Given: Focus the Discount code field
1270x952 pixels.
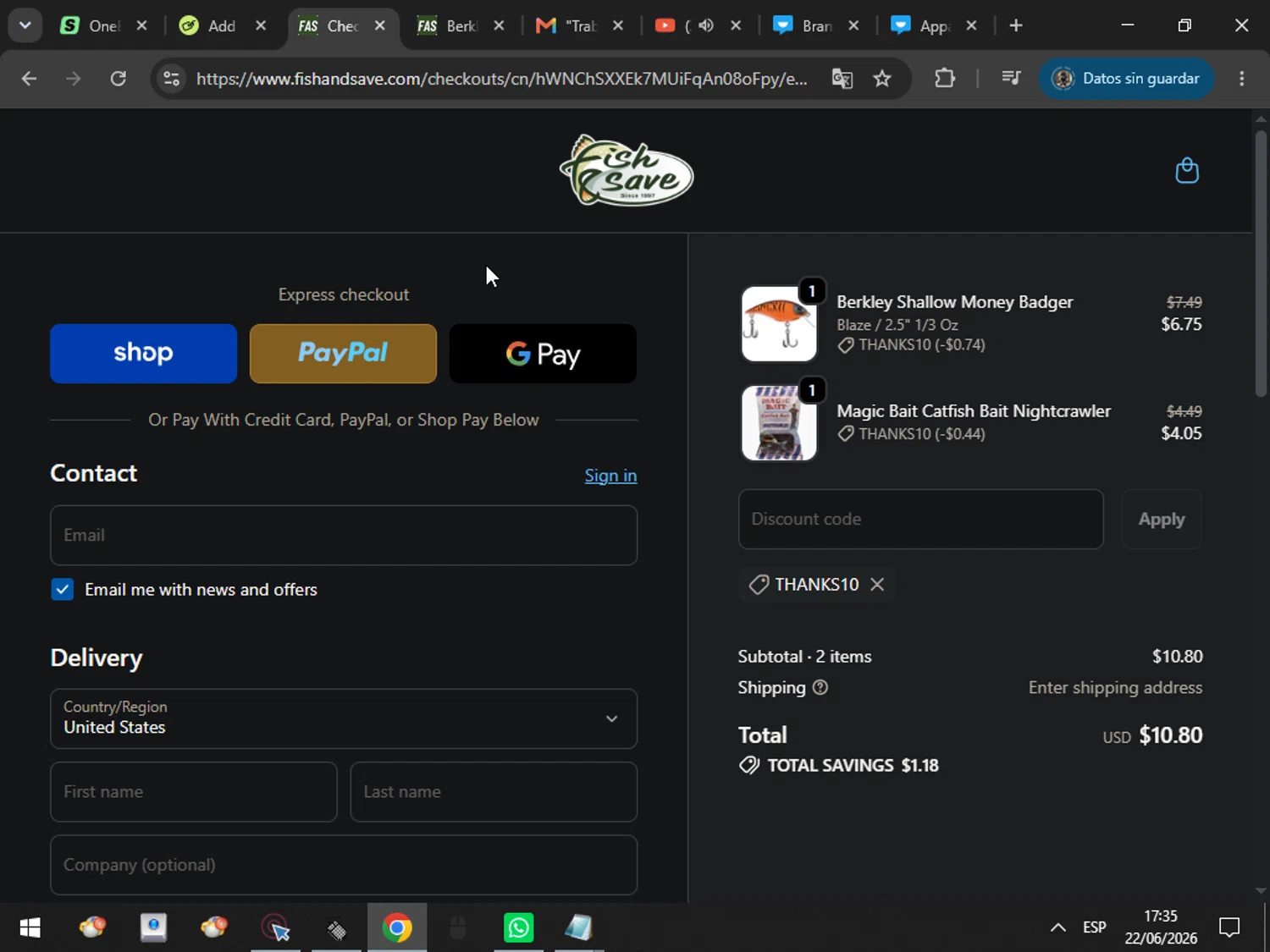Looking at the screenshot, I should 921,519.
